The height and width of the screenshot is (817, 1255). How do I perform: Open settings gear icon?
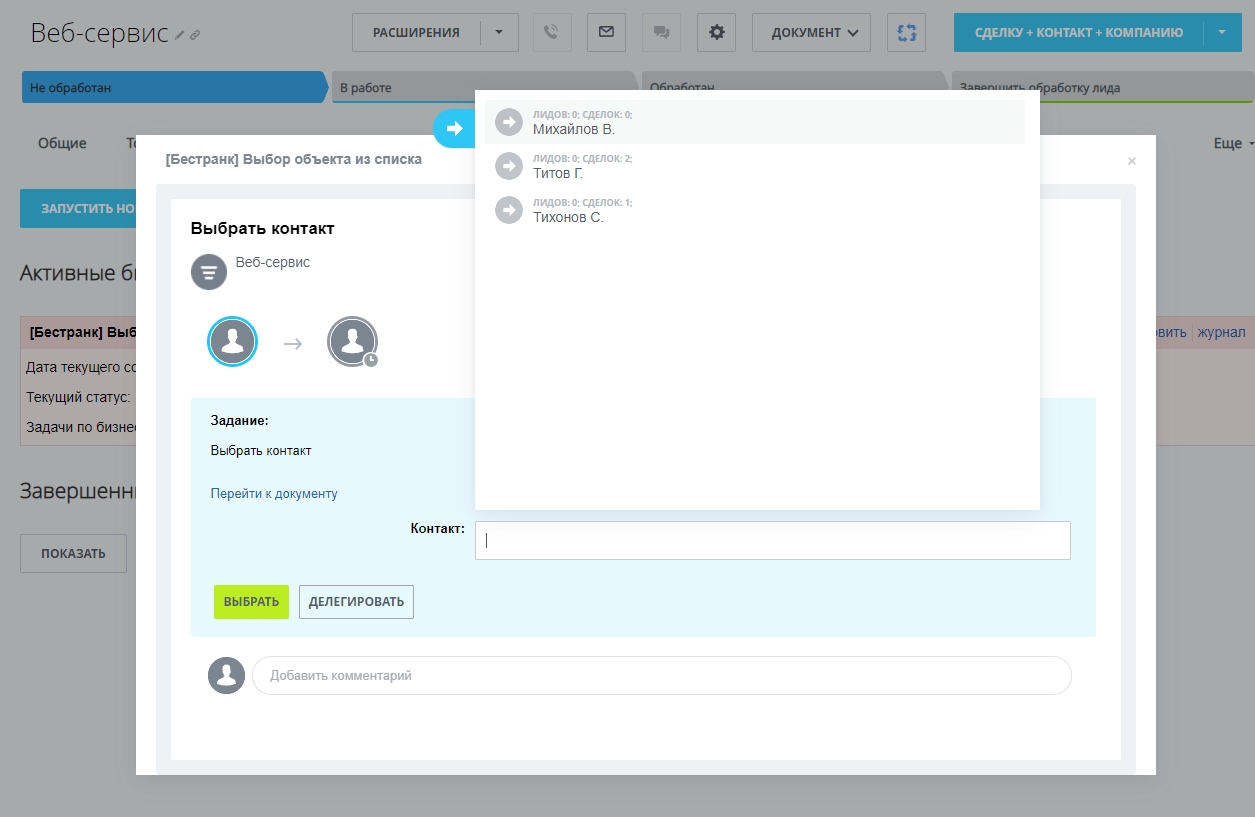point(716,32)
